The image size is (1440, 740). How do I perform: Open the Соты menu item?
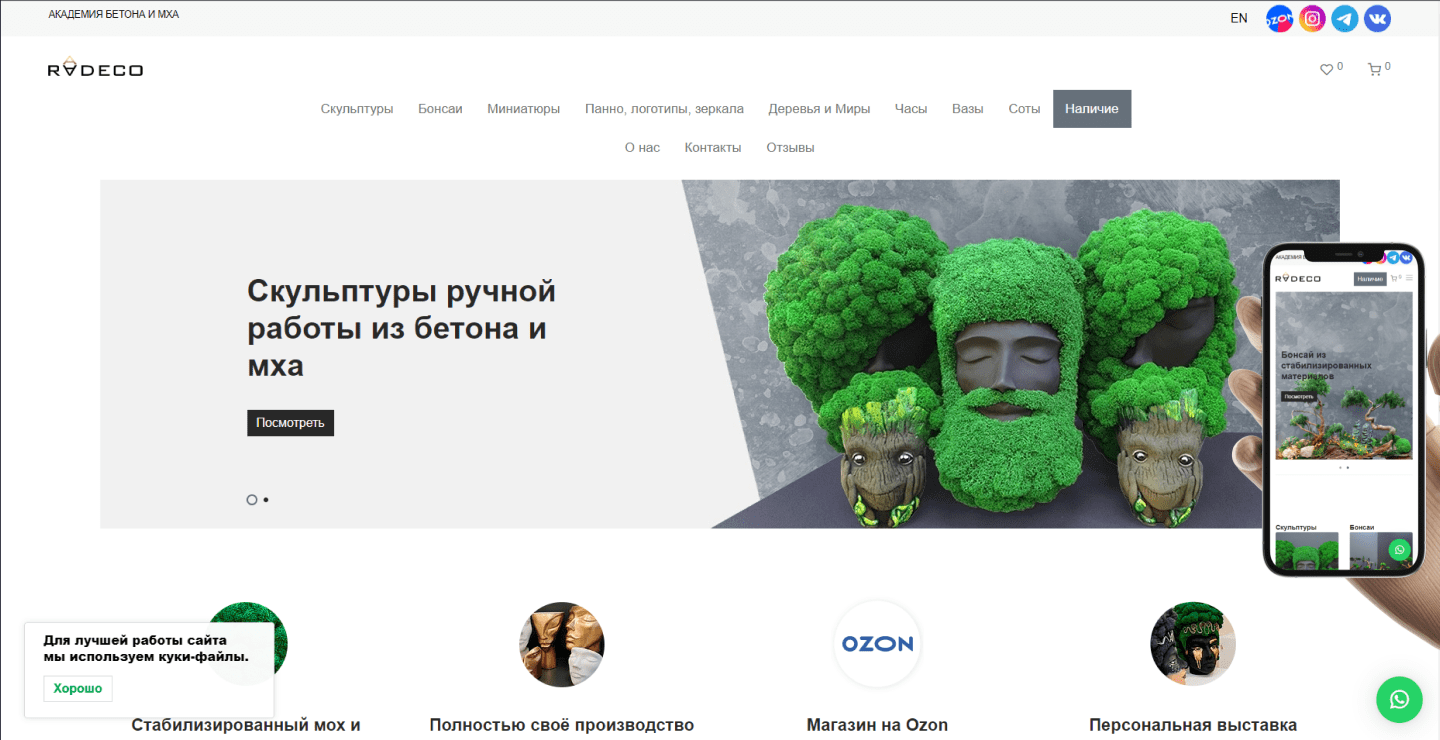click(1024, 109)
